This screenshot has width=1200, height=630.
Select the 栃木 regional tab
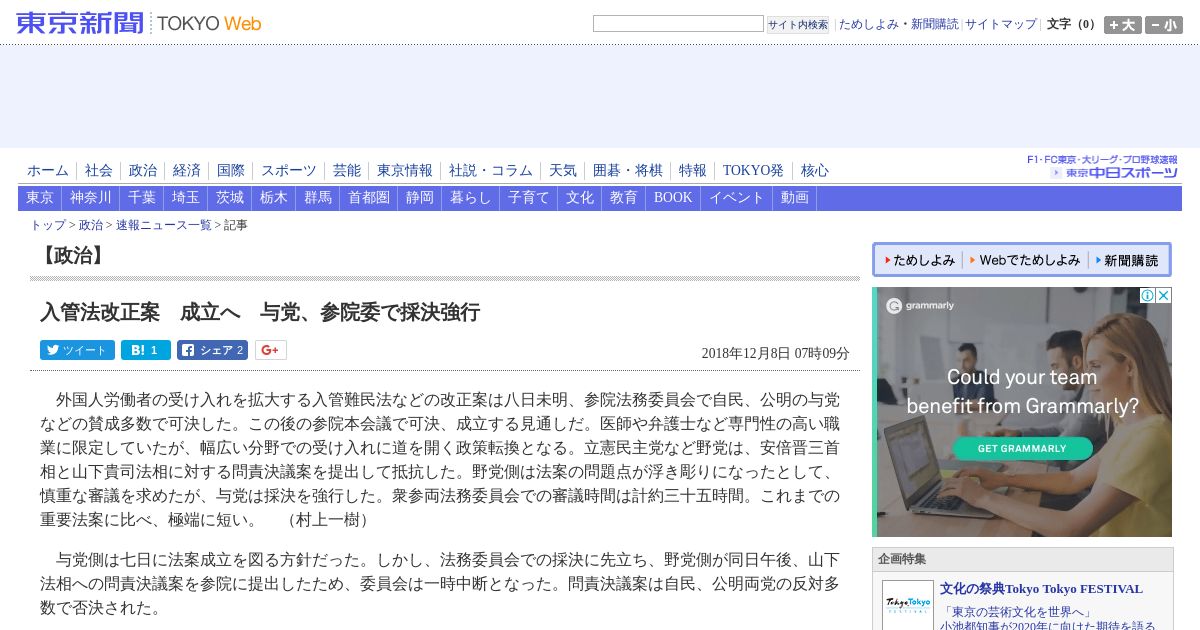click(274, 198)
